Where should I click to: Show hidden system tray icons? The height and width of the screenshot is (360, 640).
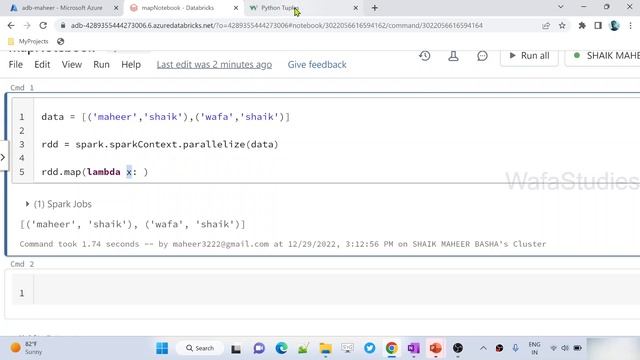click(483, 348)
